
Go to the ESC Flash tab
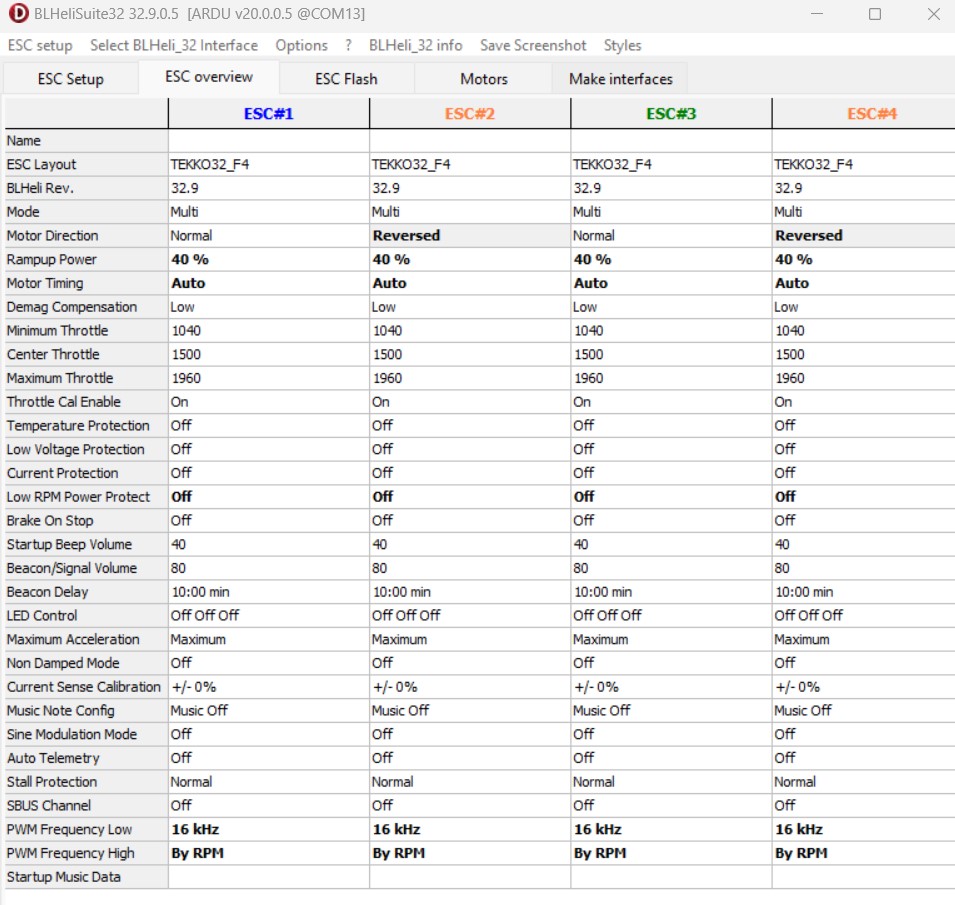347,79
